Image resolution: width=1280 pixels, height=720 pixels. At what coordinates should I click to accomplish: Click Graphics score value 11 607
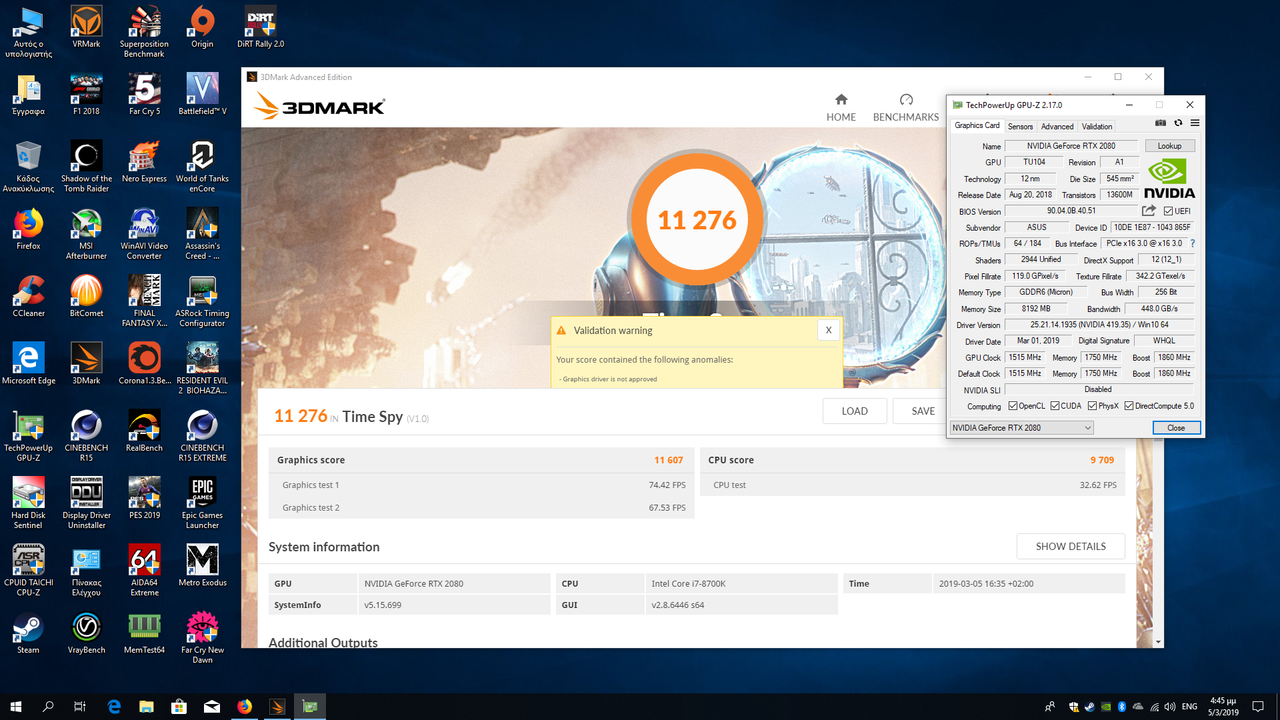point(669,460)
